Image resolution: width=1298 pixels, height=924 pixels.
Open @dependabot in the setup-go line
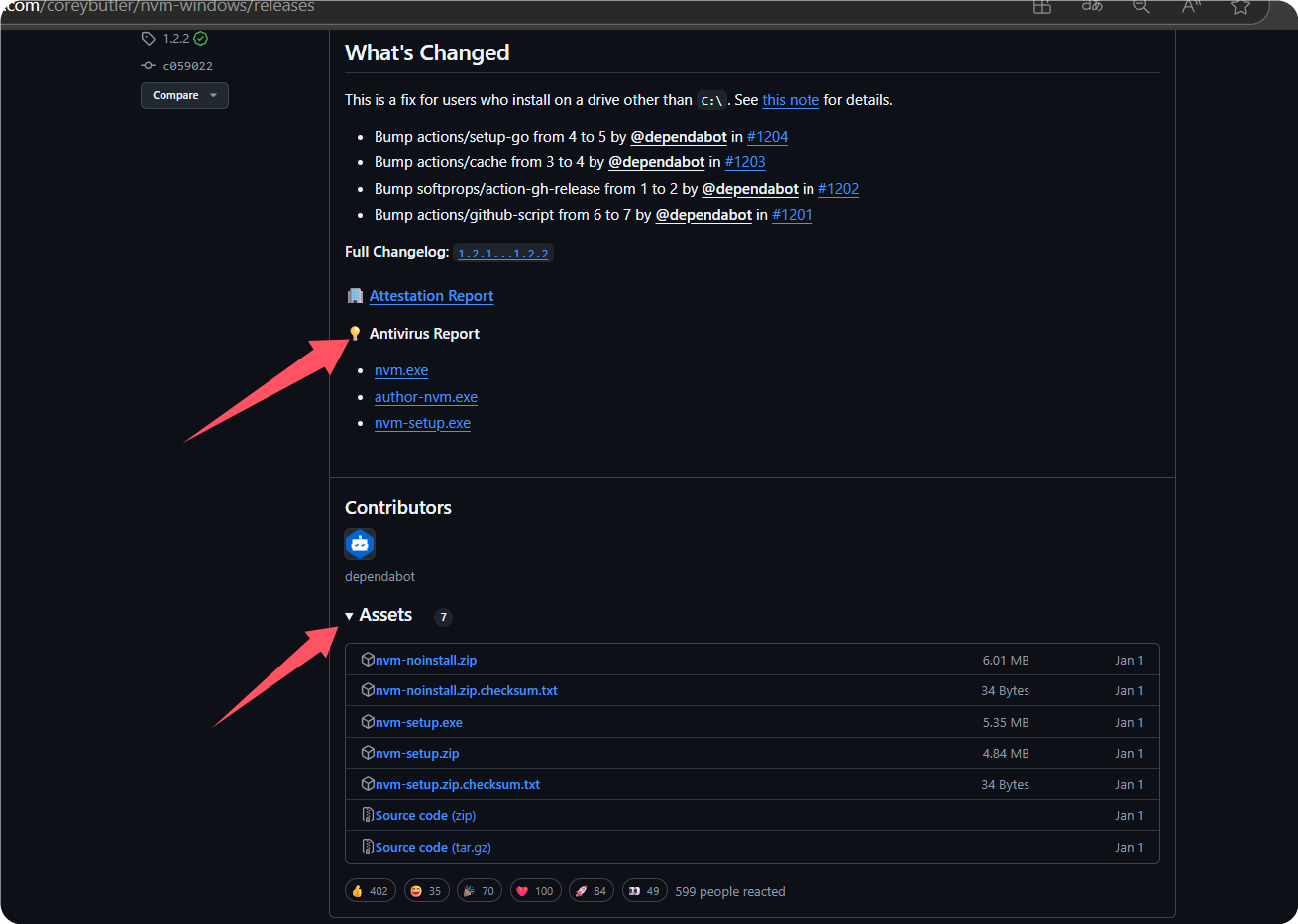pos(679,137)
